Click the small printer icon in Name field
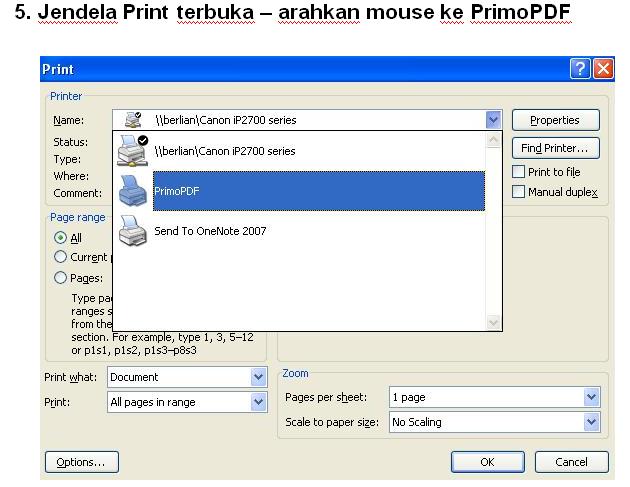 tap(133, 120)
